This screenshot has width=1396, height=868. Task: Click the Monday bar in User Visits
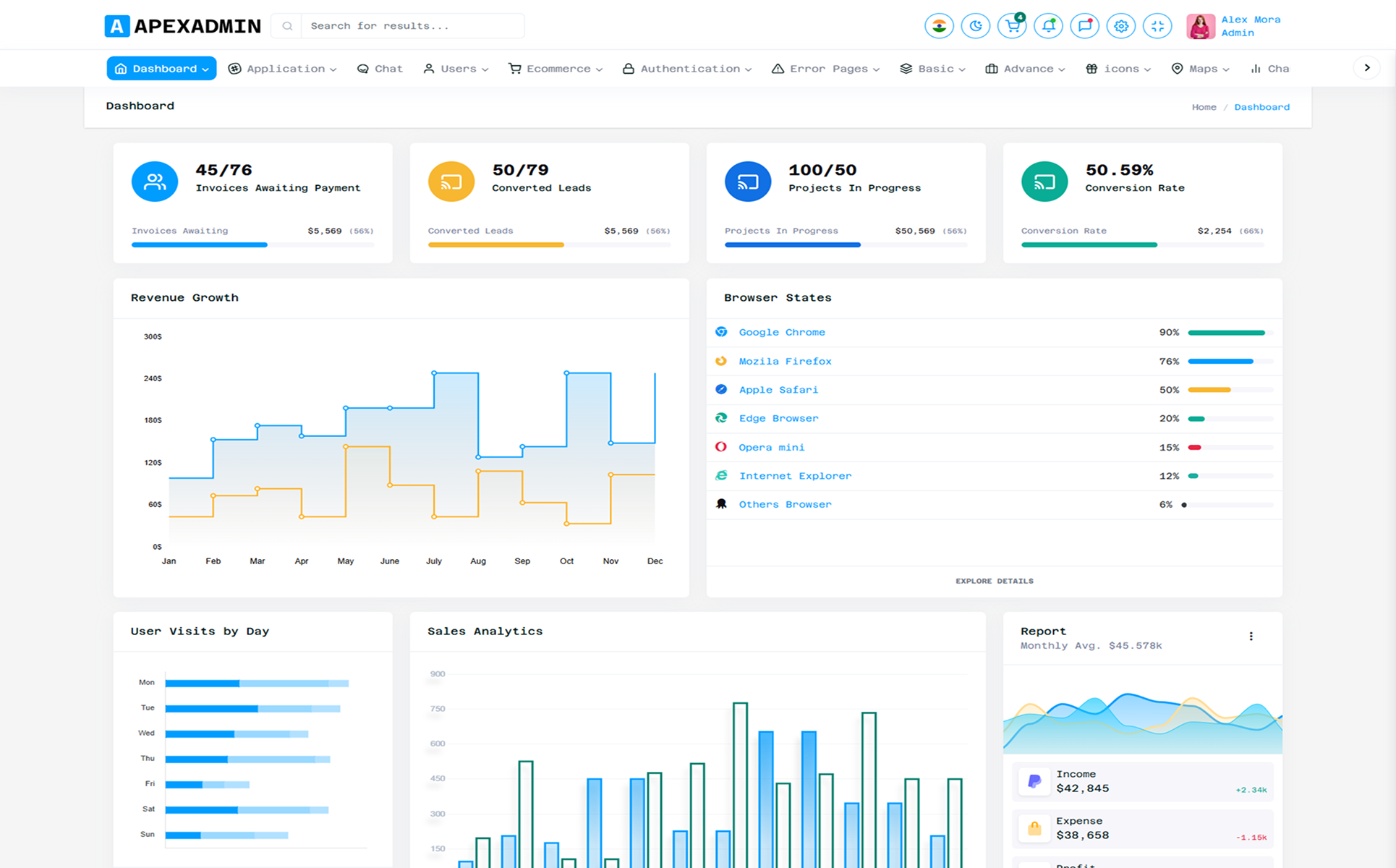coord(257,684)
